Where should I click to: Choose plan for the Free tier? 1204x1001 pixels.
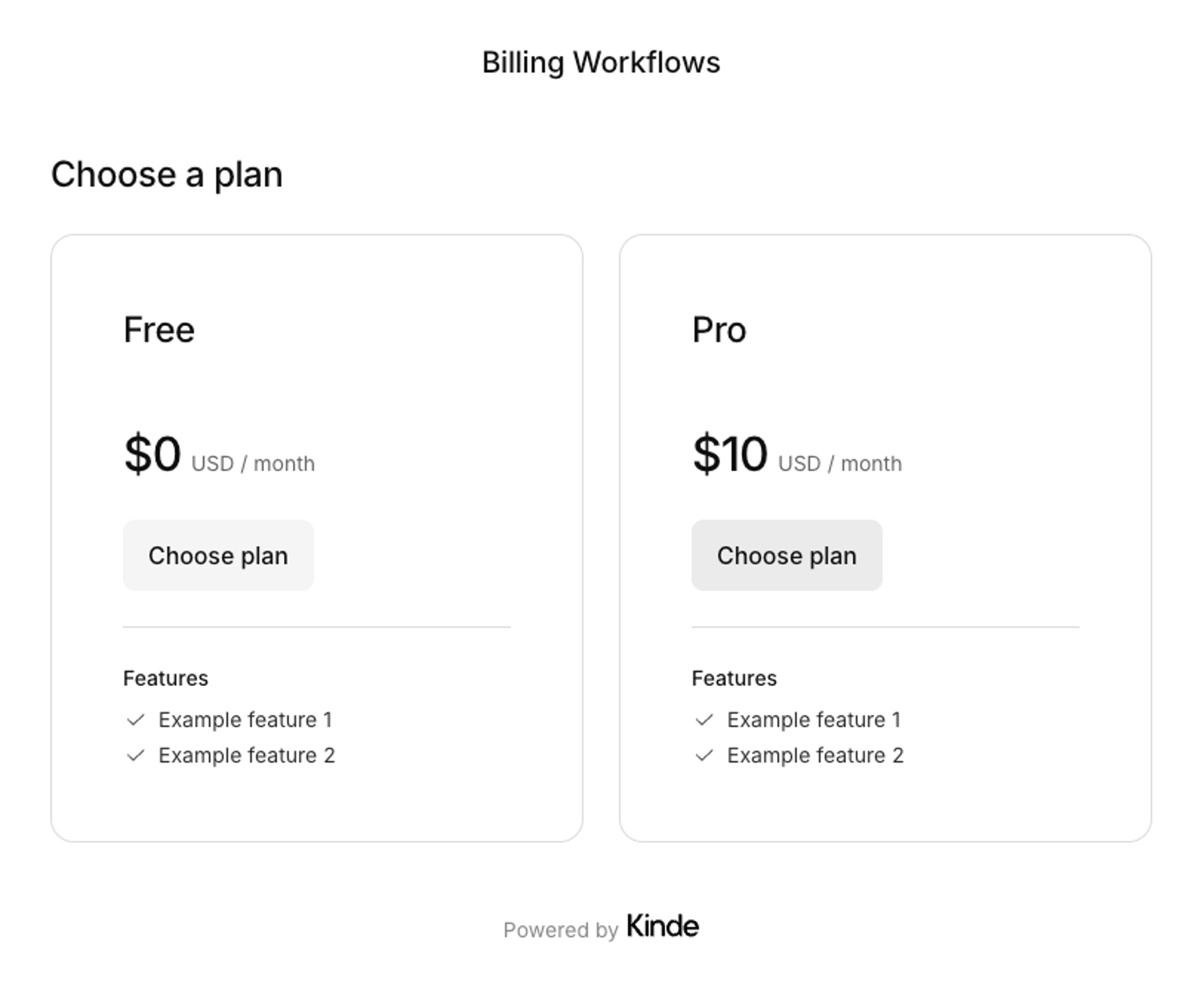[218, 555]
